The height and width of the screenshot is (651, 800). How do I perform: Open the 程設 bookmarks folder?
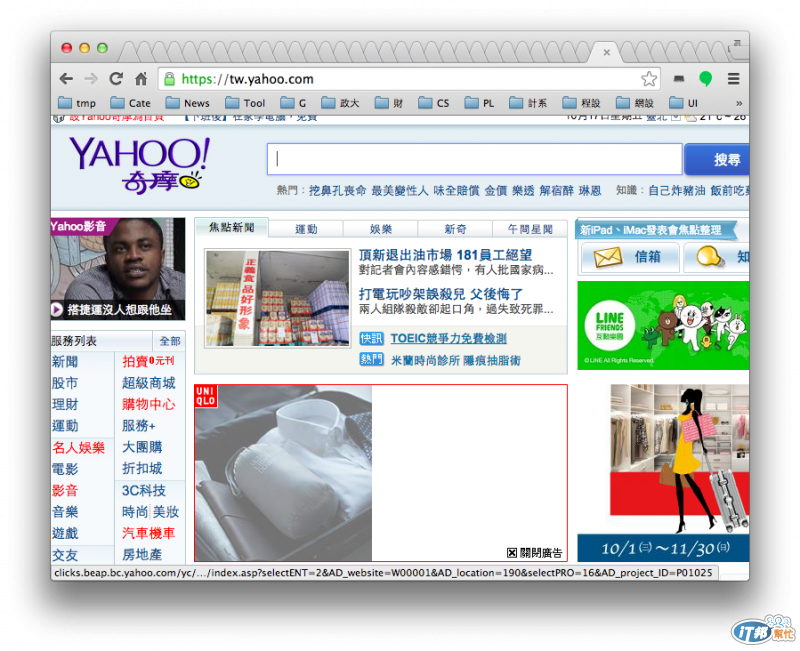point(582,103)
